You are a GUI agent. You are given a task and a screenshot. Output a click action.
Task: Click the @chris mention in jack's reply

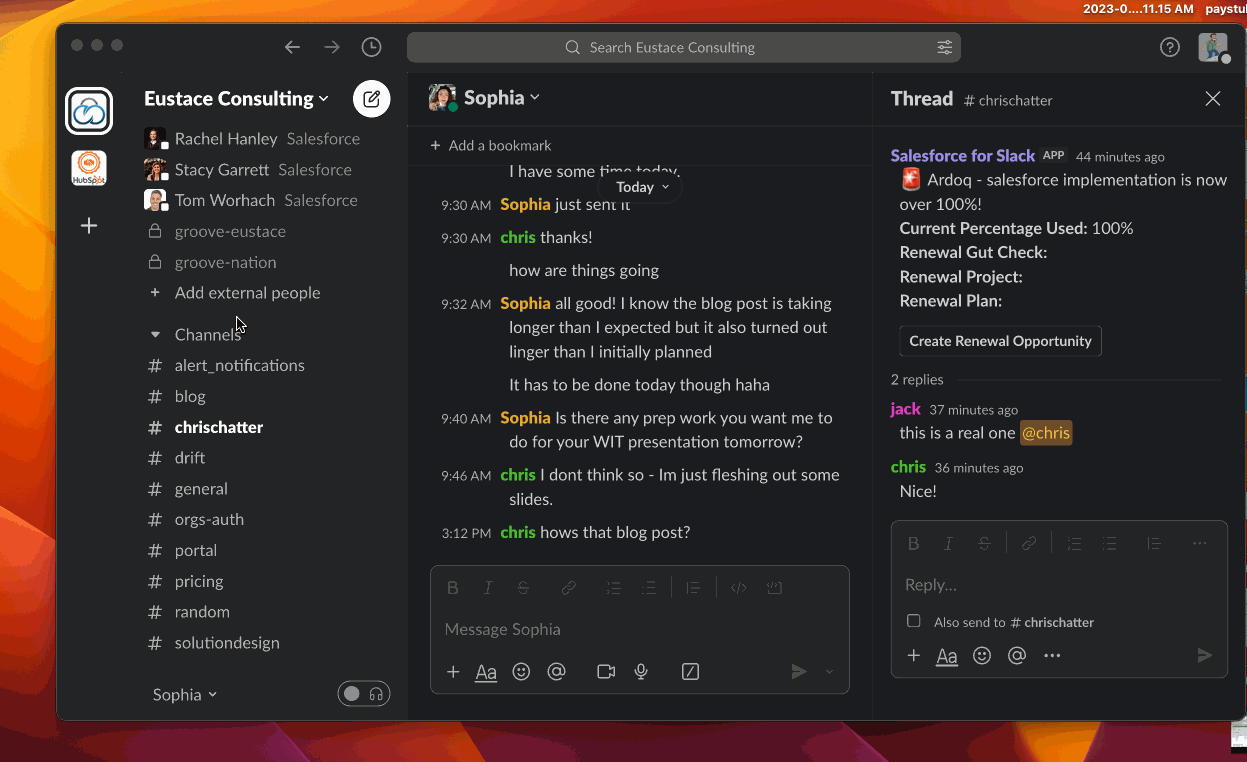pos(1046,433)
